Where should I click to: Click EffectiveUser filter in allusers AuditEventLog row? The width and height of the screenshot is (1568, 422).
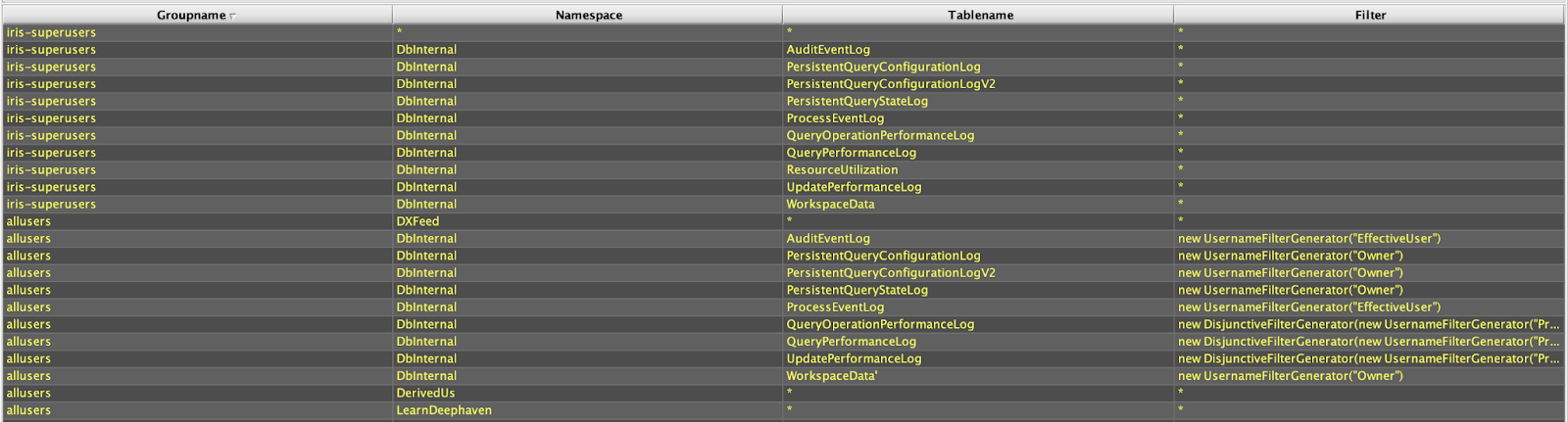point(1309,238)
